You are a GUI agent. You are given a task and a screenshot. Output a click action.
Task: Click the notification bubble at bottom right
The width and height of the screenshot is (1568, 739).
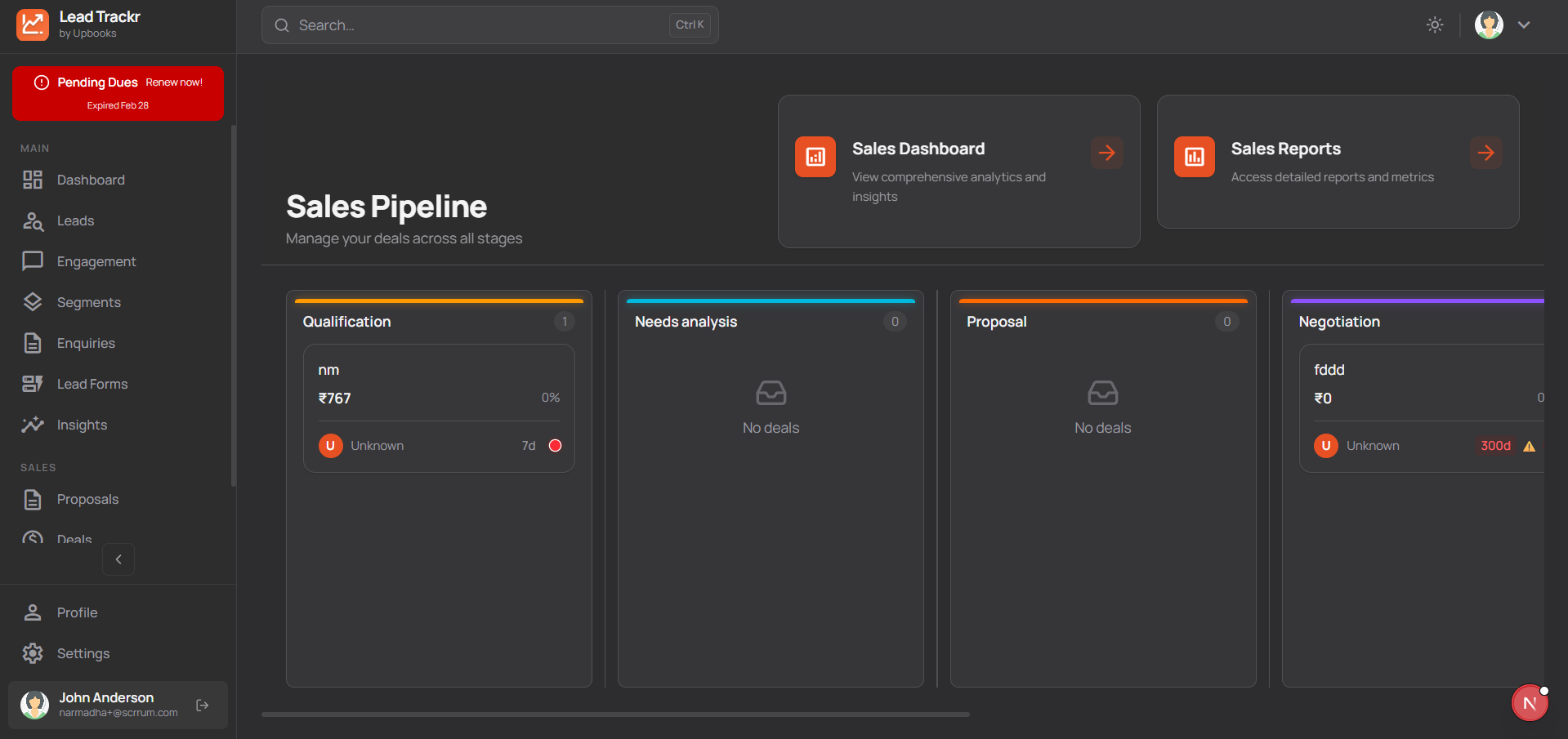point(1530,702)
